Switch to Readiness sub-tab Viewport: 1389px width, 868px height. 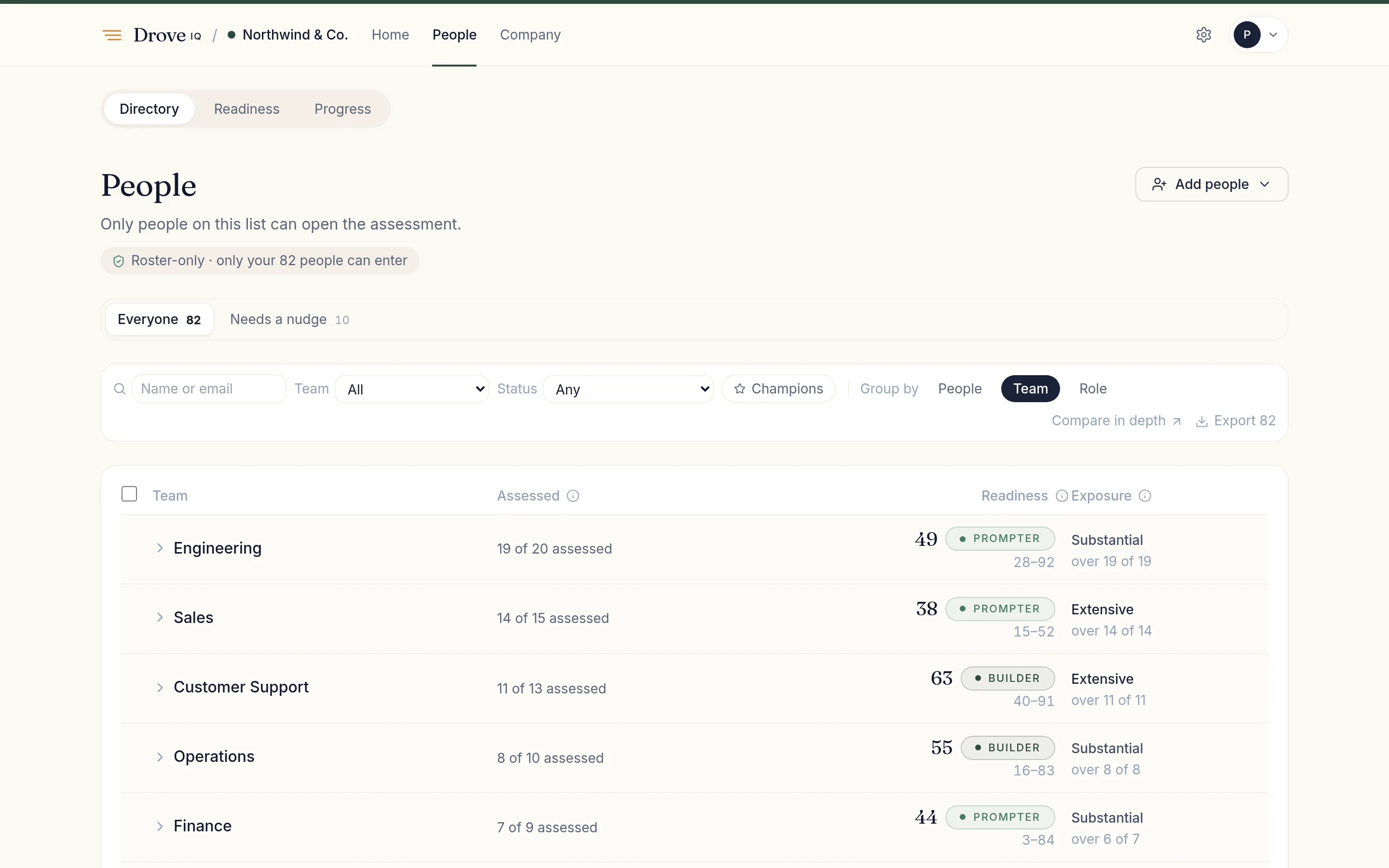click(x=247, y=109)
